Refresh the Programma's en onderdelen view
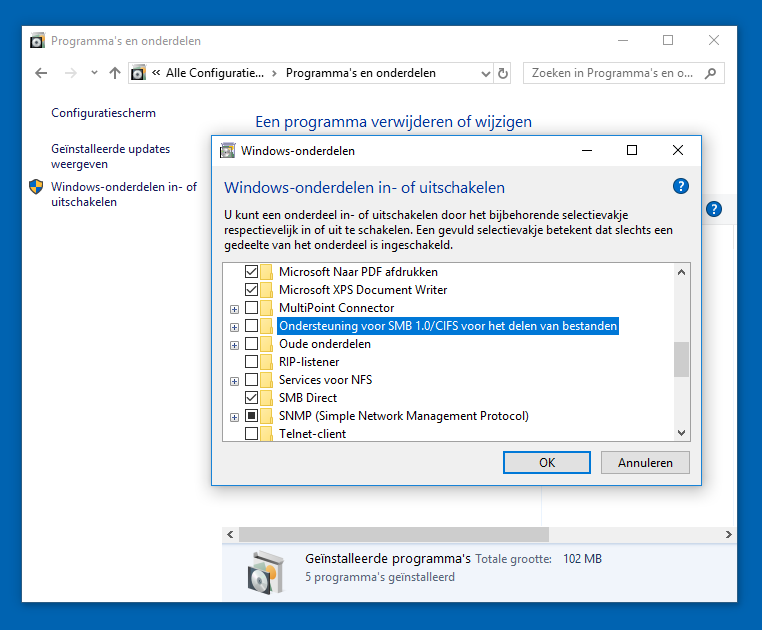This screenshot has width=762, height=630. 502,73
